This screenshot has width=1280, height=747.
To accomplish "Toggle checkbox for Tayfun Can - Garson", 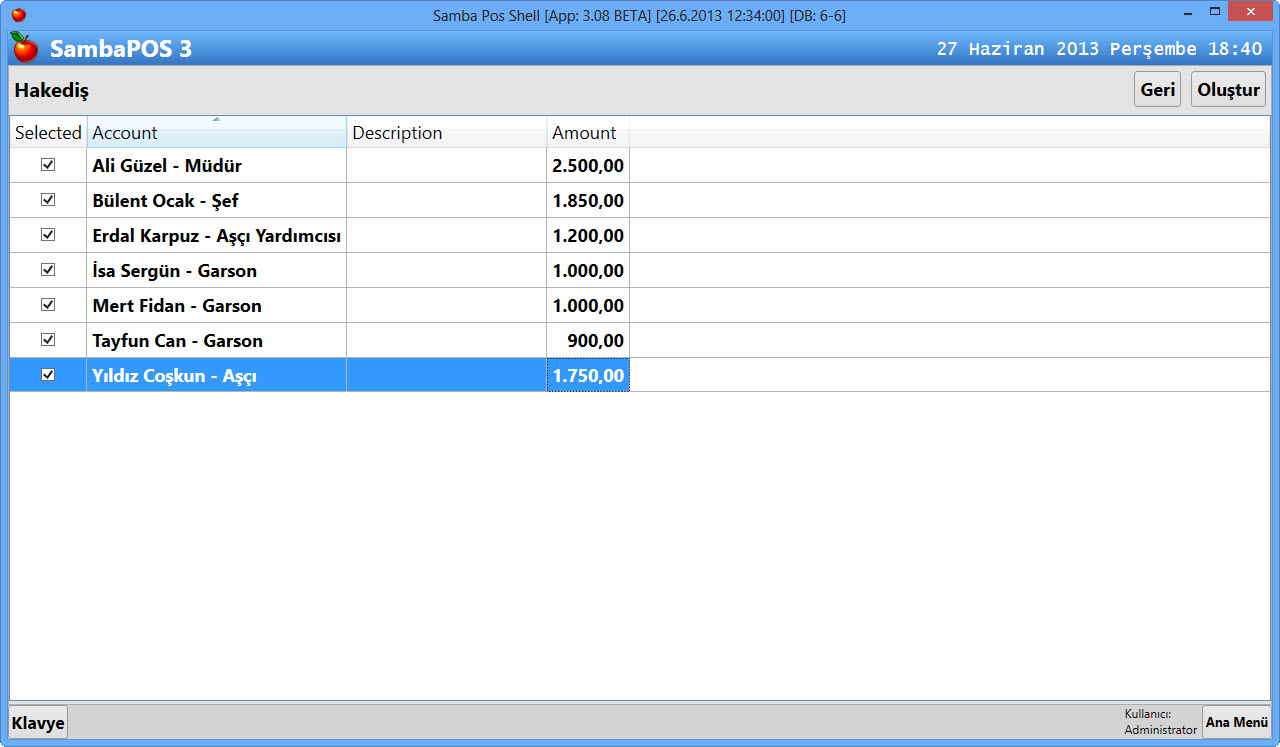I will point(48,340).
